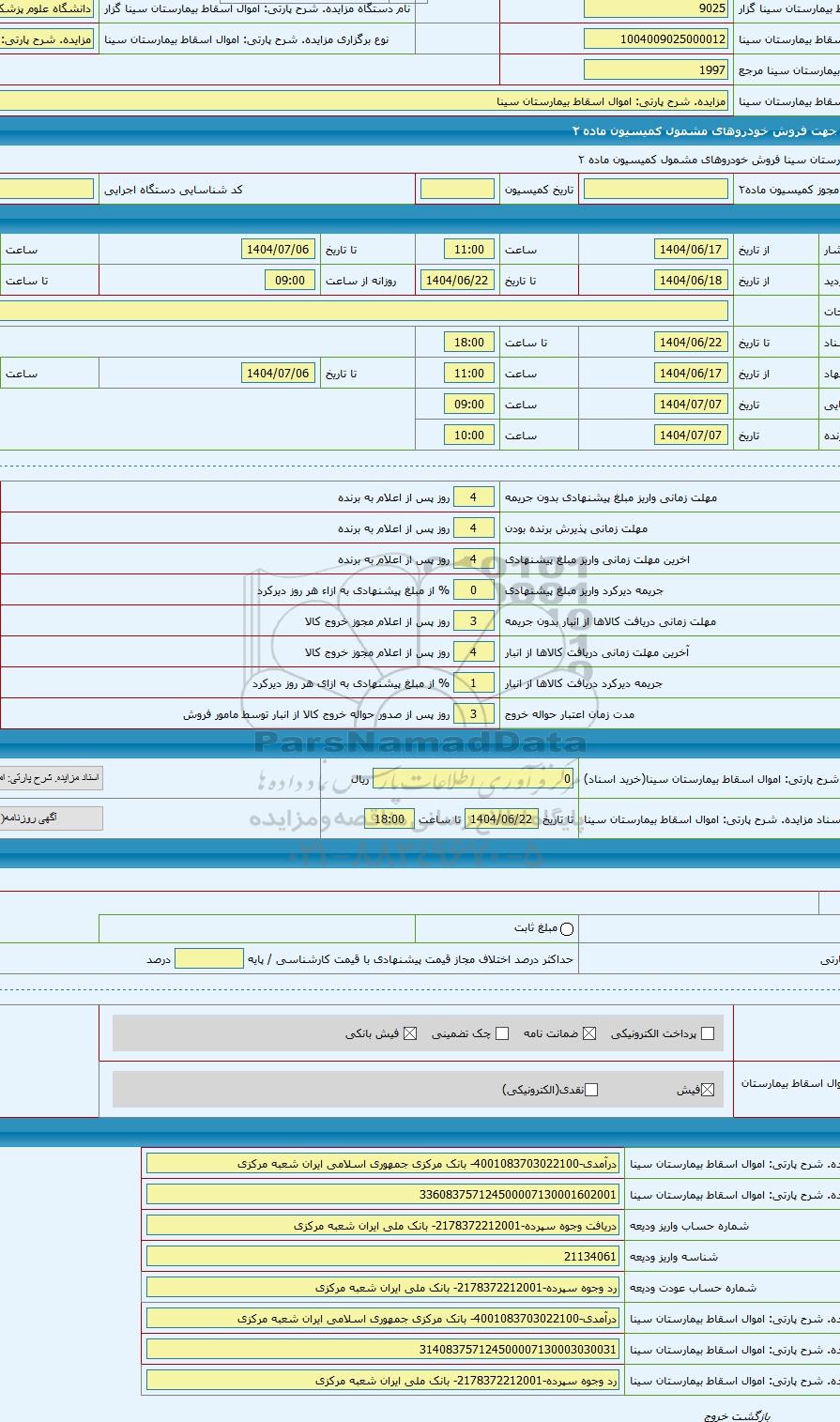This screenshot has width=840, height=1422.
Task: Open the آگهی روزنامه button
Action: [52, 818]
